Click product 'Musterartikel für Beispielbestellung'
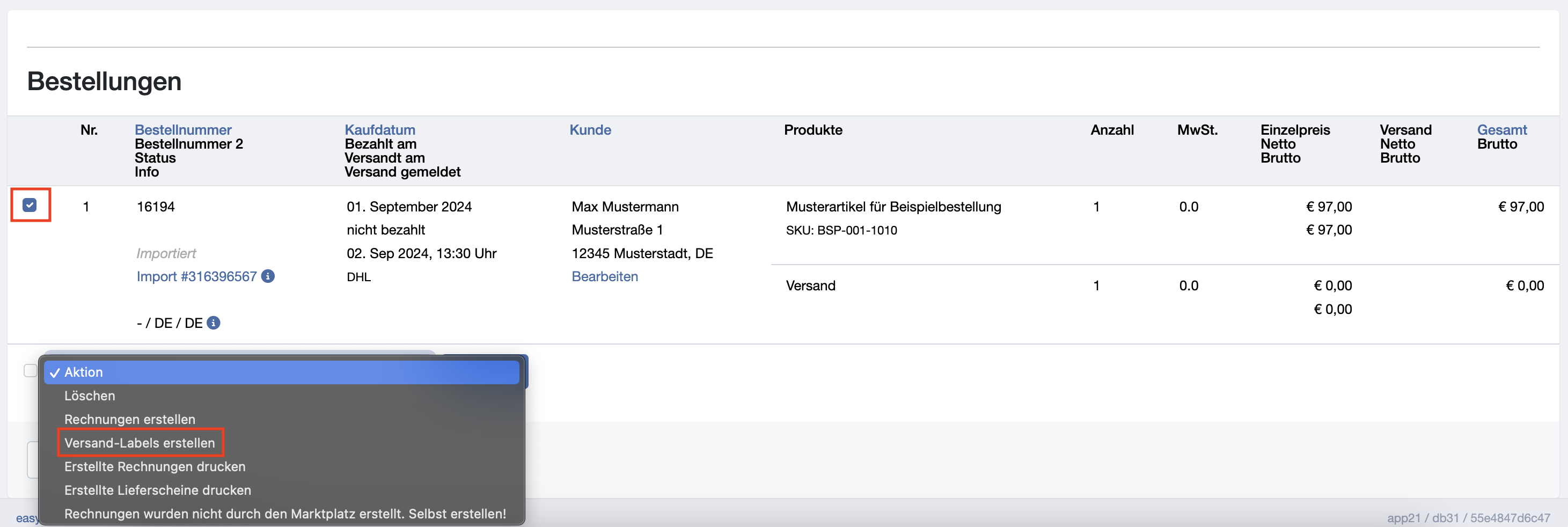 pyautogui.click(x=893, y=207)
